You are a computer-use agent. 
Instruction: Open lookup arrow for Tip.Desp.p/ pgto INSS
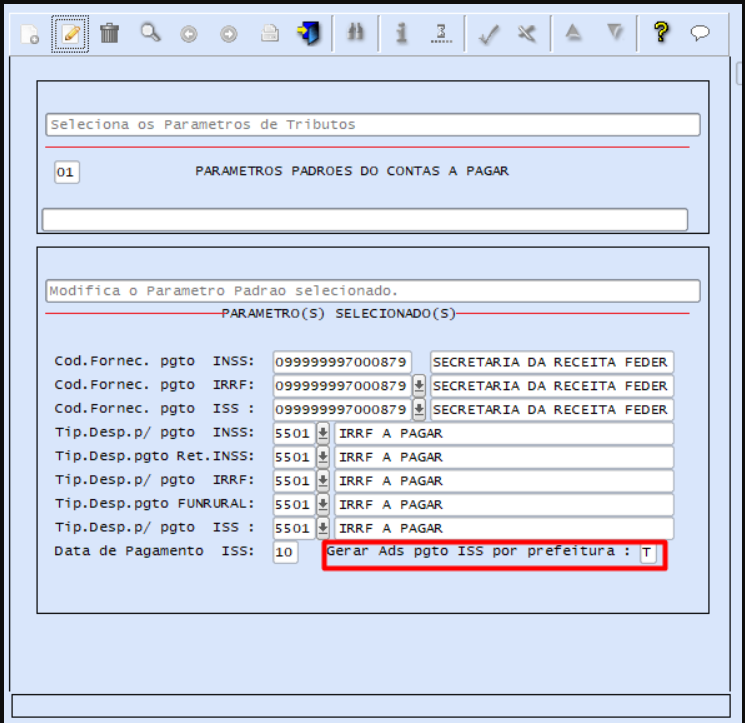pyautogui.click(x=323, y=433)
